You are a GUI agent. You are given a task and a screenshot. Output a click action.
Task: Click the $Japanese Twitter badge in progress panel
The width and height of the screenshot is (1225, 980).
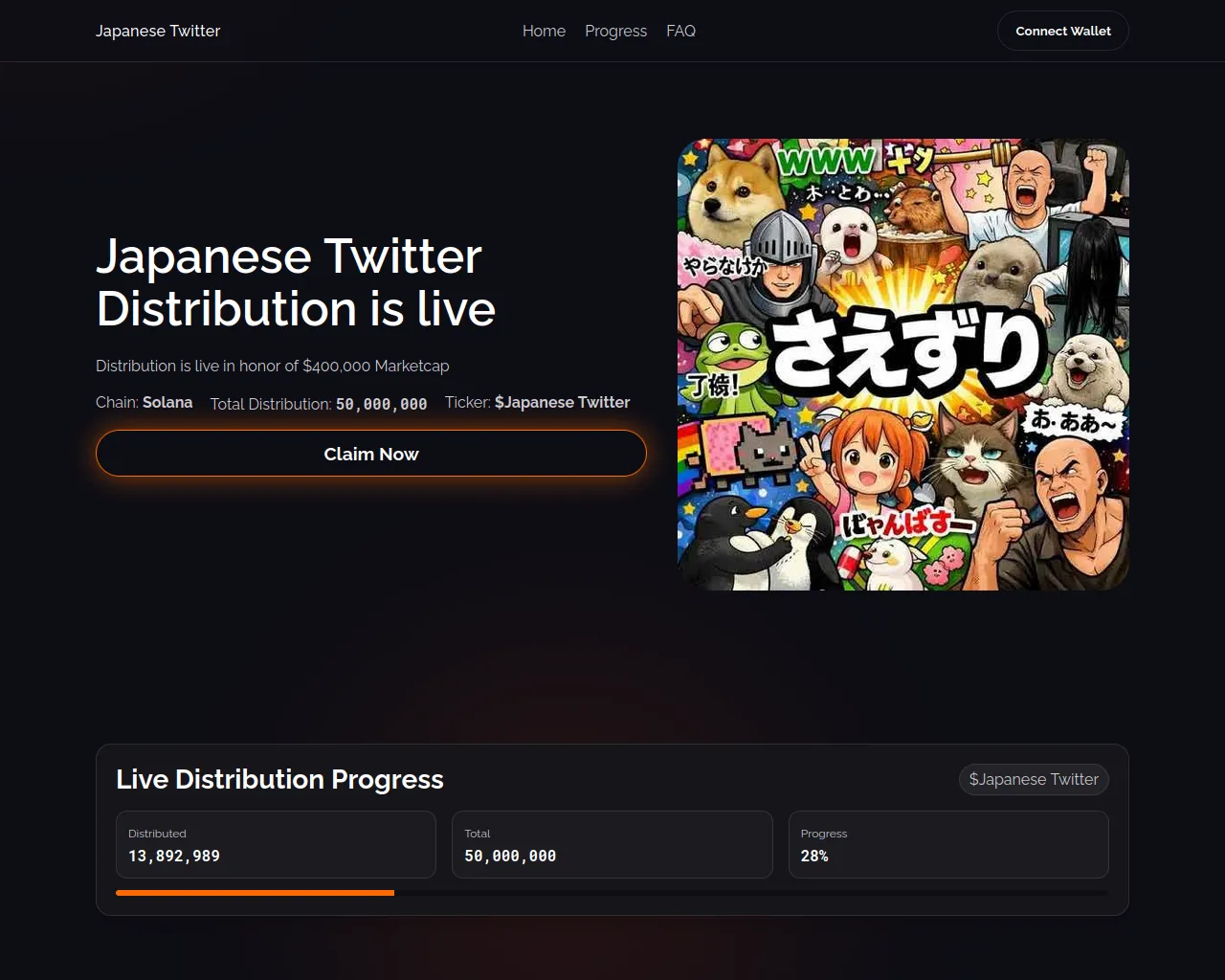pyautogui.click(x=1034, y=779)
